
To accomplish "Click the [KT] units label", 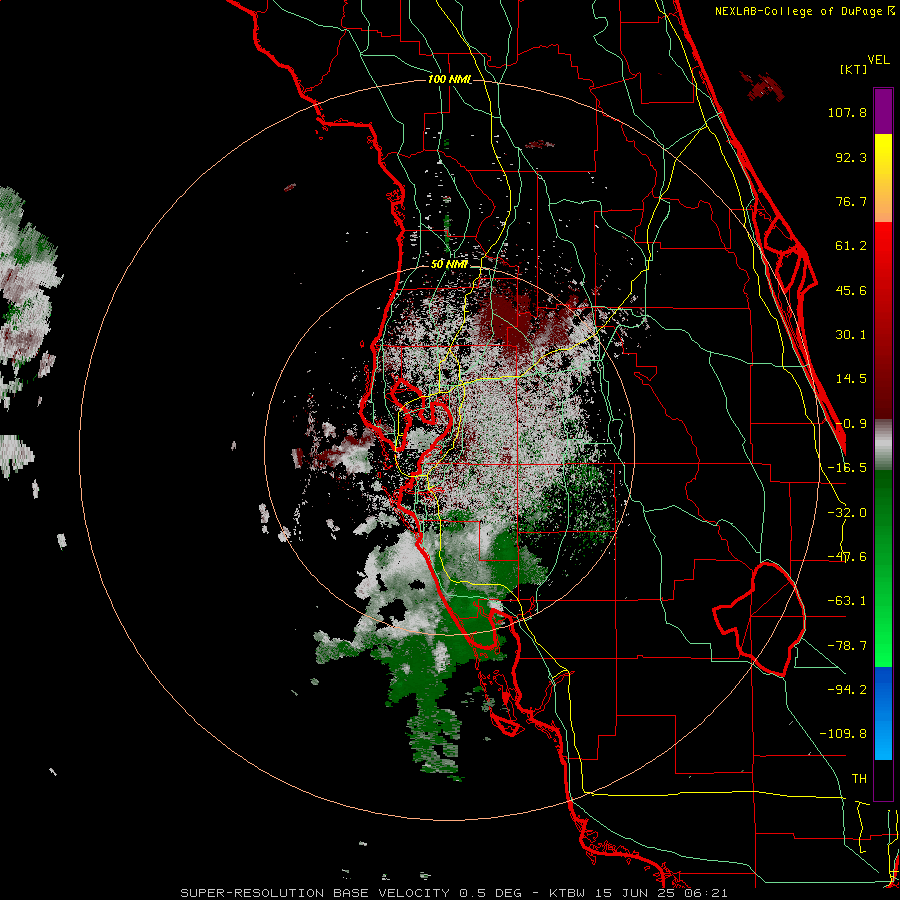I will [x=853, y=69].
